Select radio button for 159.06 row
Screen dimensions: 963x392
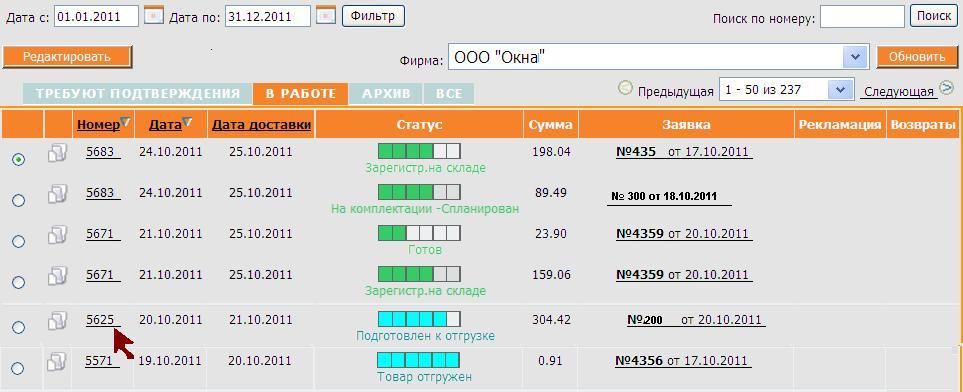coord(19,283)
